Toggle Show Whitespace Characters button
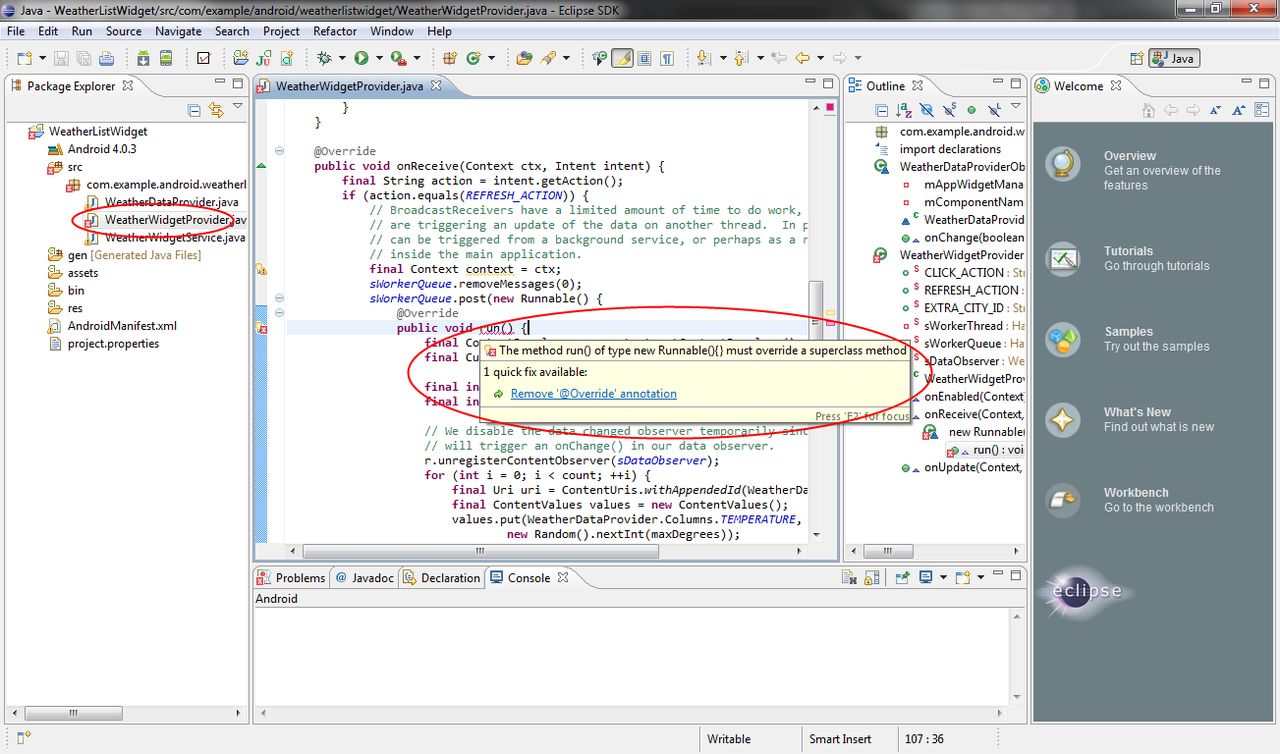The height and width of the screenshot is (754, 1280). [x=667, y=58]
